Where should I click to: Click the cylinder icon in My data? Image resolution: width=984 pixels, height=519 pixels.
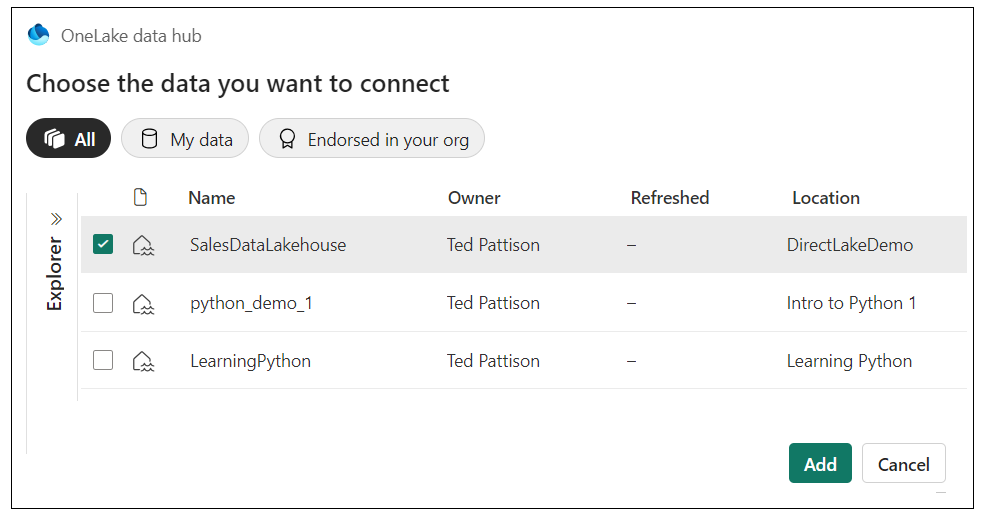point(150,139)
